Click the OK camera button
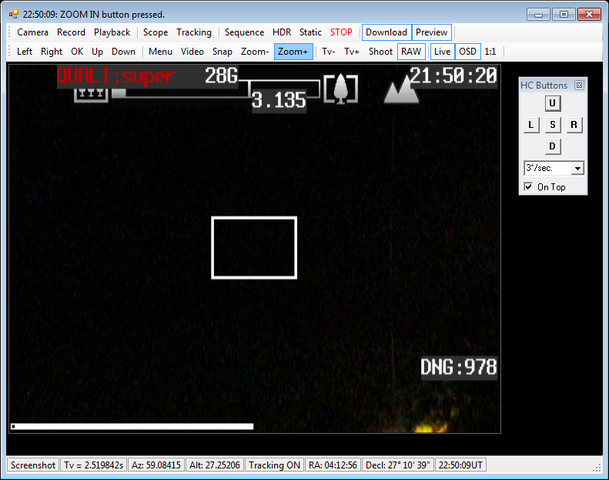This screenshot has width=609, height=480. point(77,52)
